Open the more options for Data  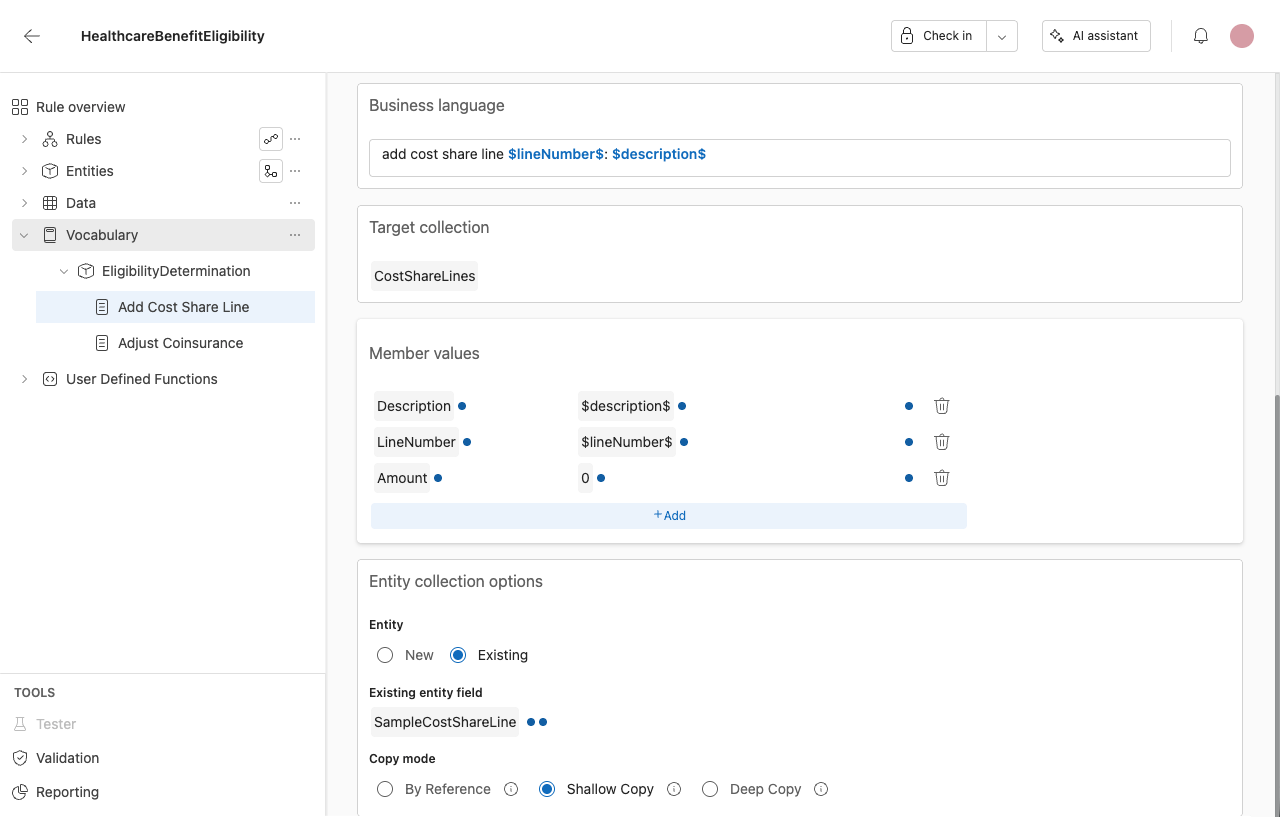[295, 203]
